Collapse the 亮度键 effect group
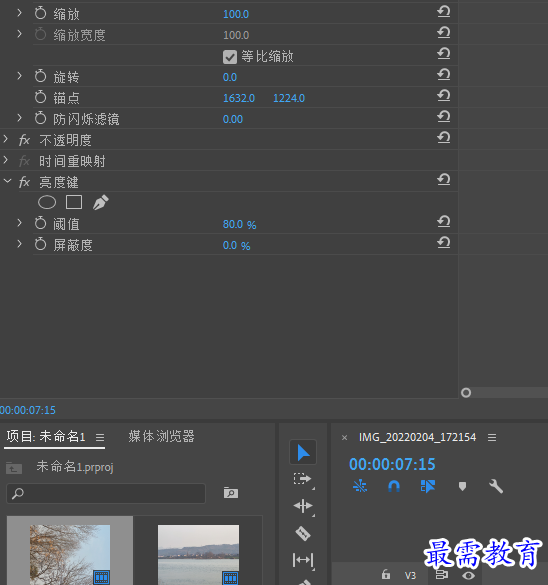The width and height of the screenshot is (548, 585). (x=7, y=181)
